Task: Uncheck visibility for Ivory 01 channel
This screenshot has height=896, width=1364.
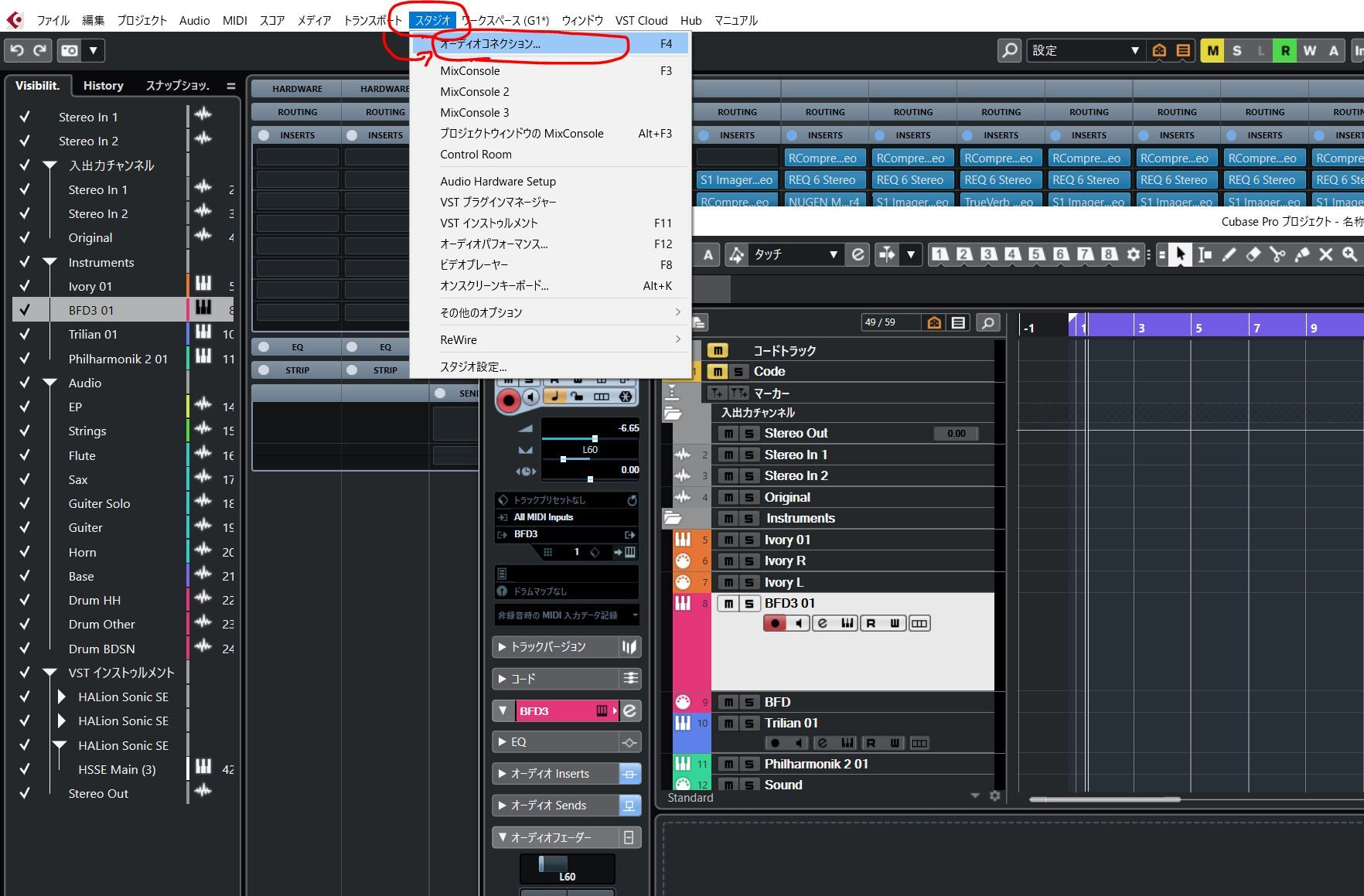Action: pos(25,286)
